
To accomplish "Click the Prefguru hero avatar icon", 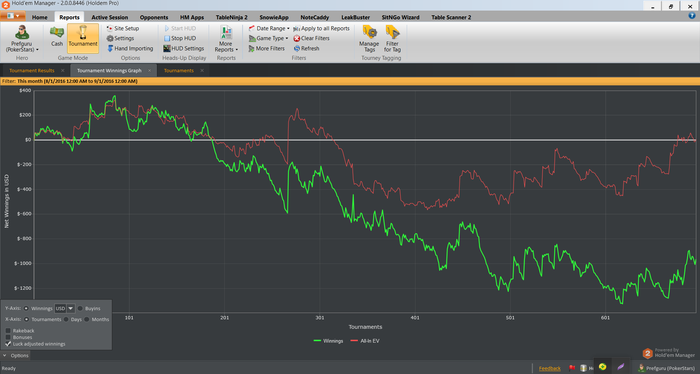I will pyautogui.click(x=22, y=33).
